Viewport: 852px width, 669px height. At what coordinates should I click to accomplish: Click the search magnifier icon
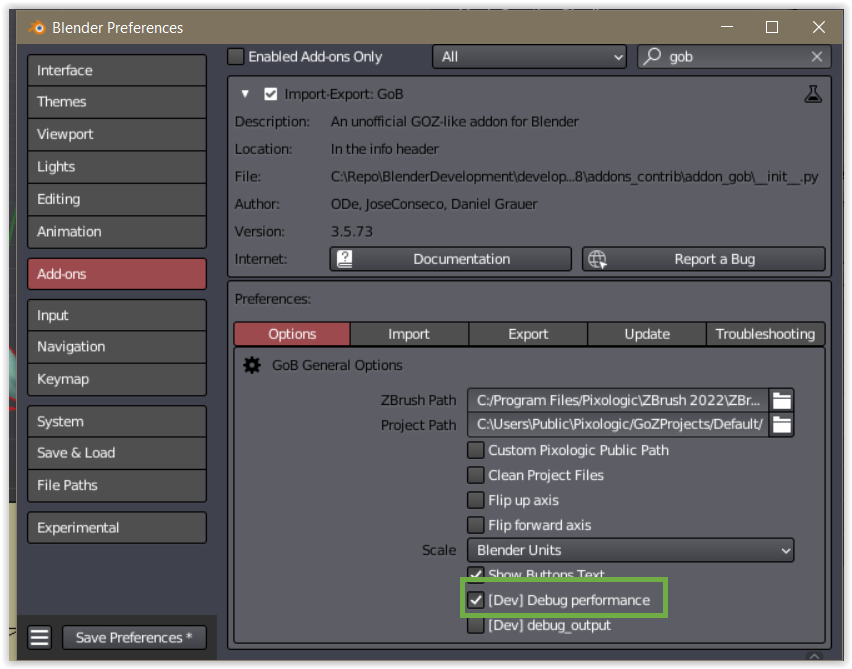click(652, 56)
